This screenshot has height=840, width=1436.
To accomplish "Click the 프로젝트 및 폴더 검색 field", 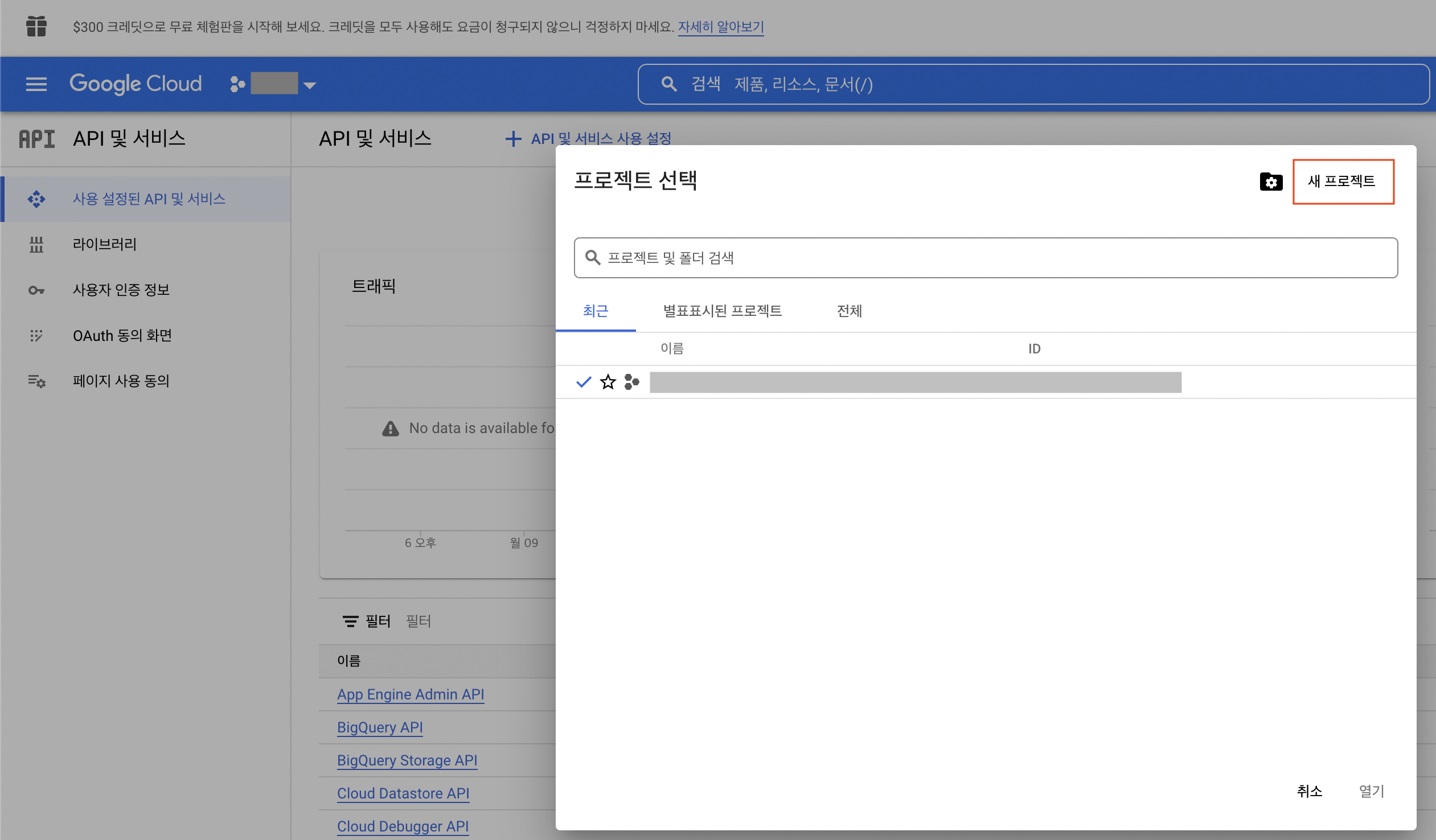I will [x=986, y=258].
